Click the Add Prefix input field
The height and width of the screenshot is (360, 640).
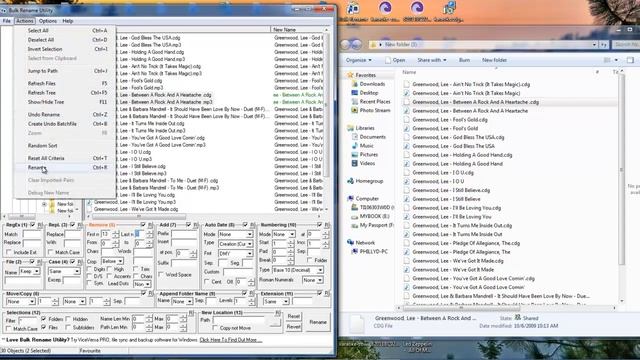(x=184, y=234)
